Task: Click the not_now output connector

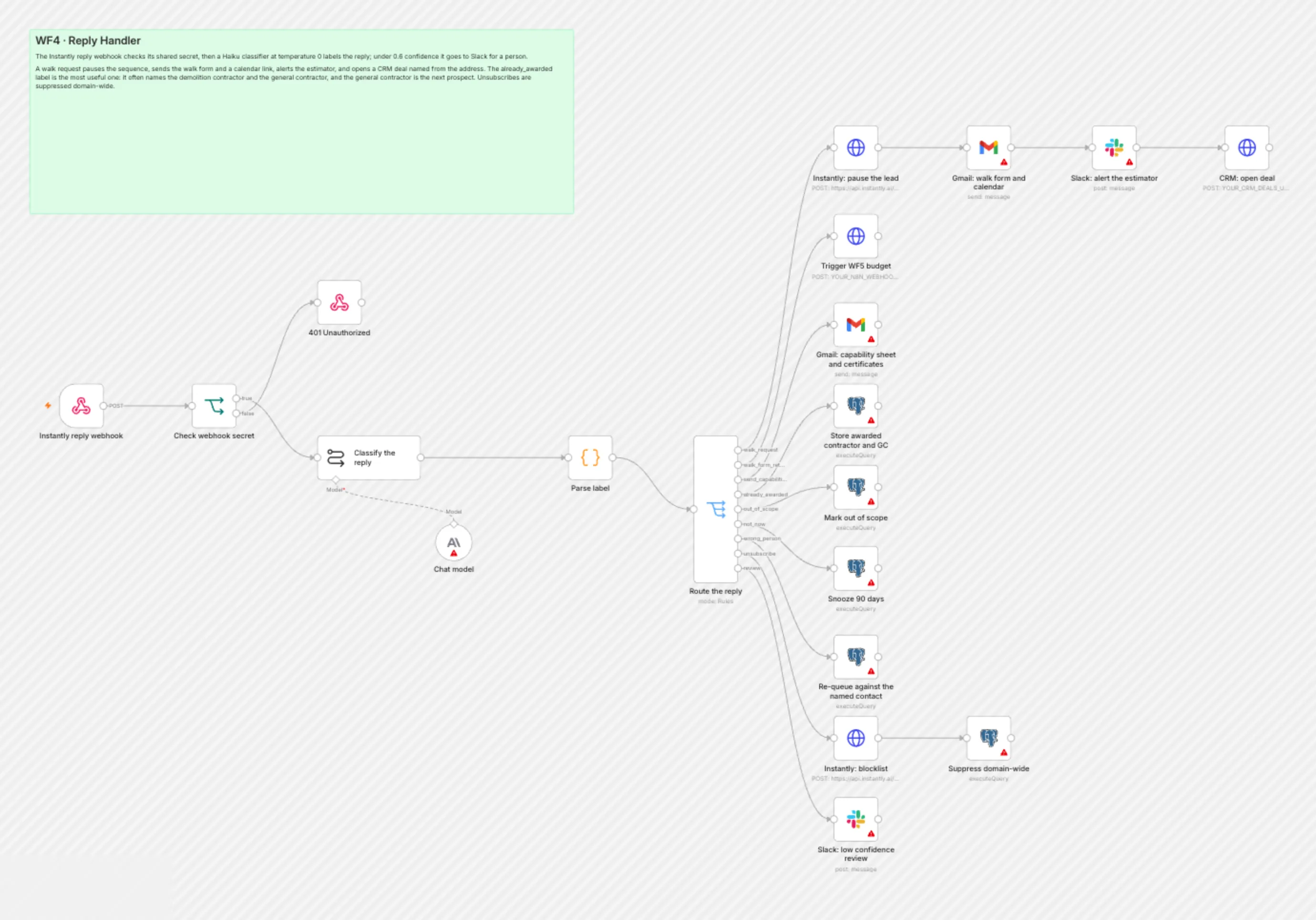Action: (738, 524)
